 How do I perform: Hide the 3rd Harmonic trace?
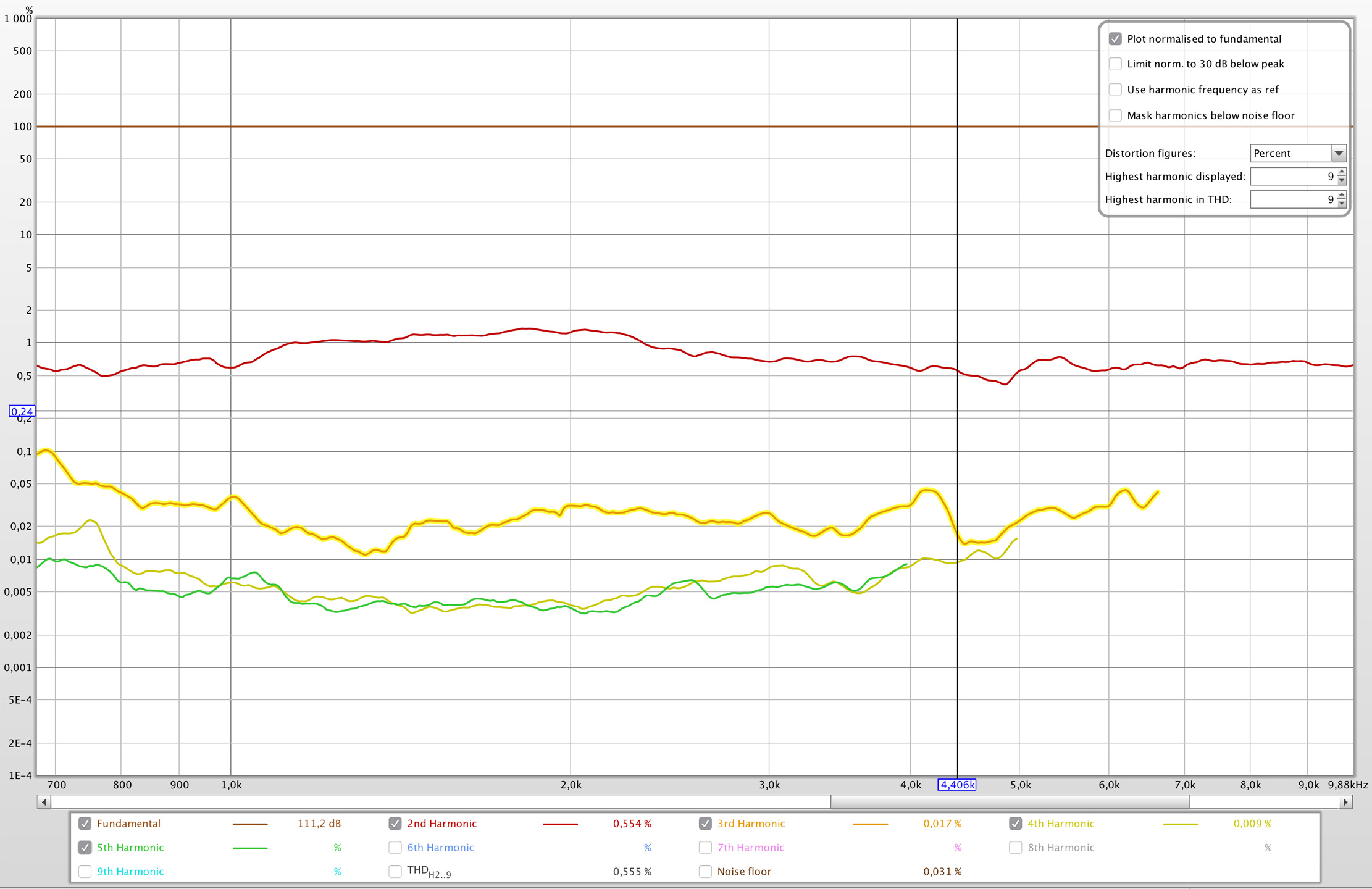[x=705, y=824]
